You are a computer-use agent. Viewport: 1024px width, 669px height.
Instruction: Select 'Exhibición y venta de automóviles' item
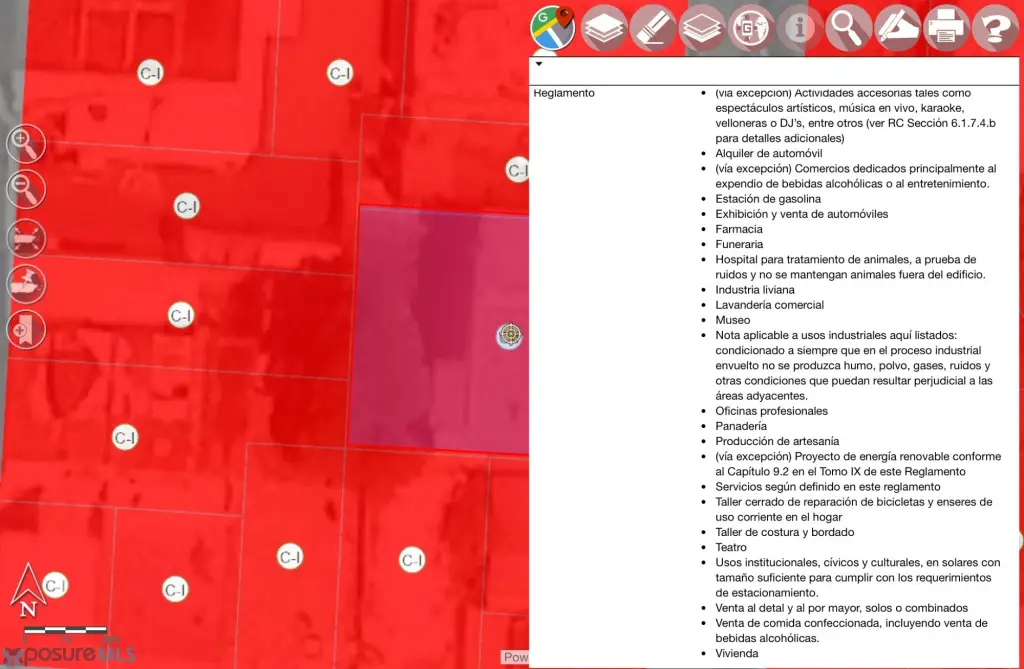pyautogui.click(x=801, y=214)
